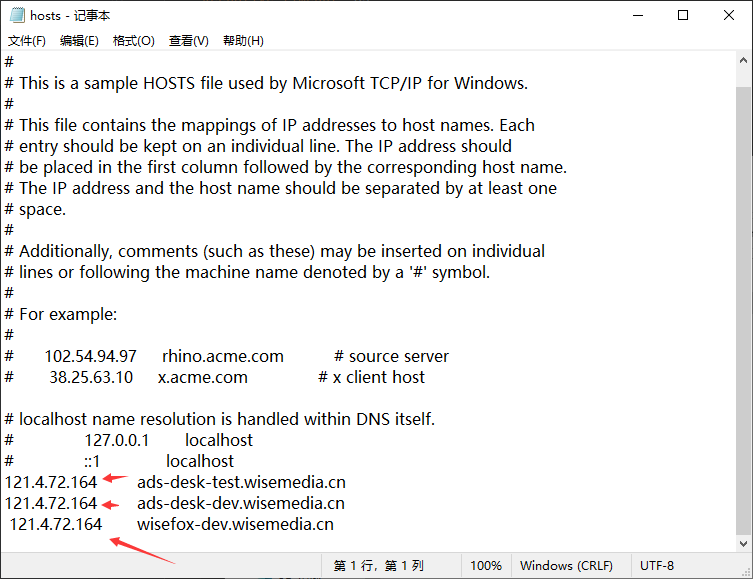
Task: Click the window size grip in corner
Action: [x=746, y=571]
